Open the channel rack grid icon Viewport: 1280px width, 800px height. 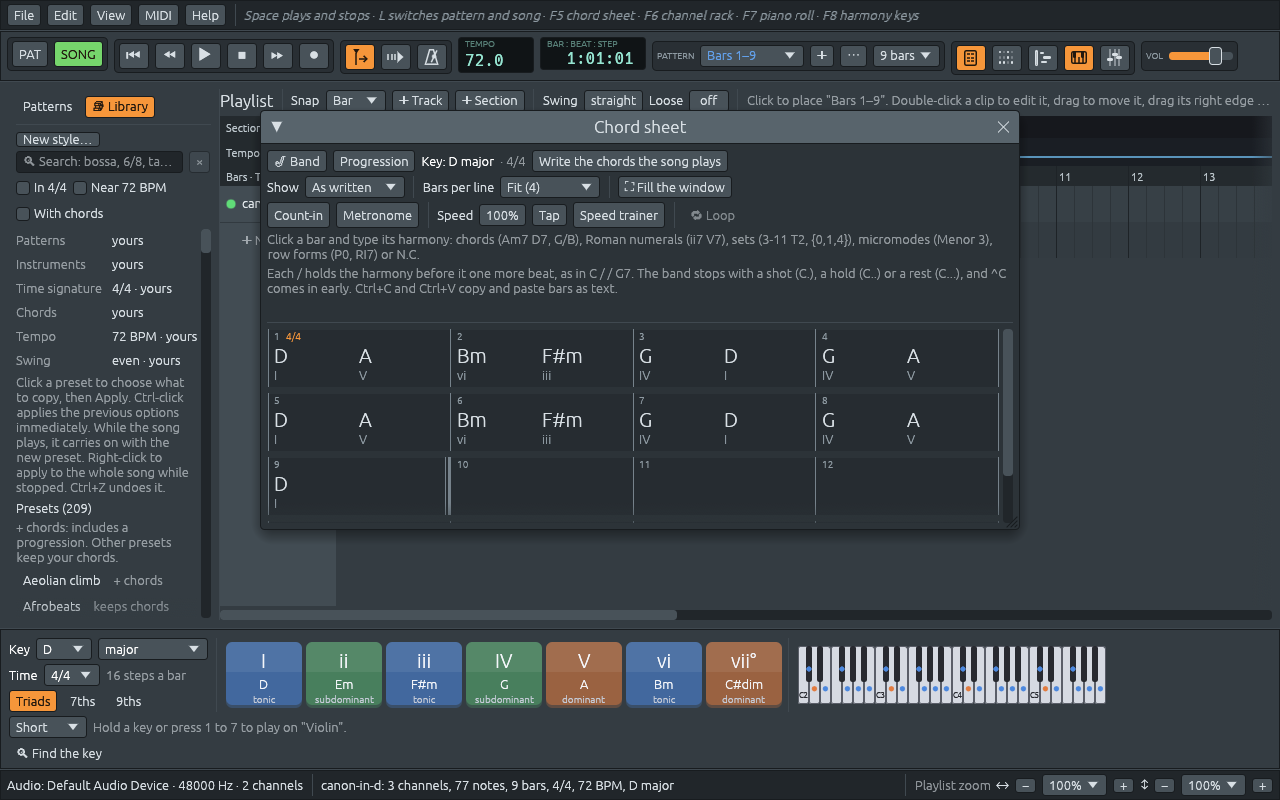click(1006, 57)
